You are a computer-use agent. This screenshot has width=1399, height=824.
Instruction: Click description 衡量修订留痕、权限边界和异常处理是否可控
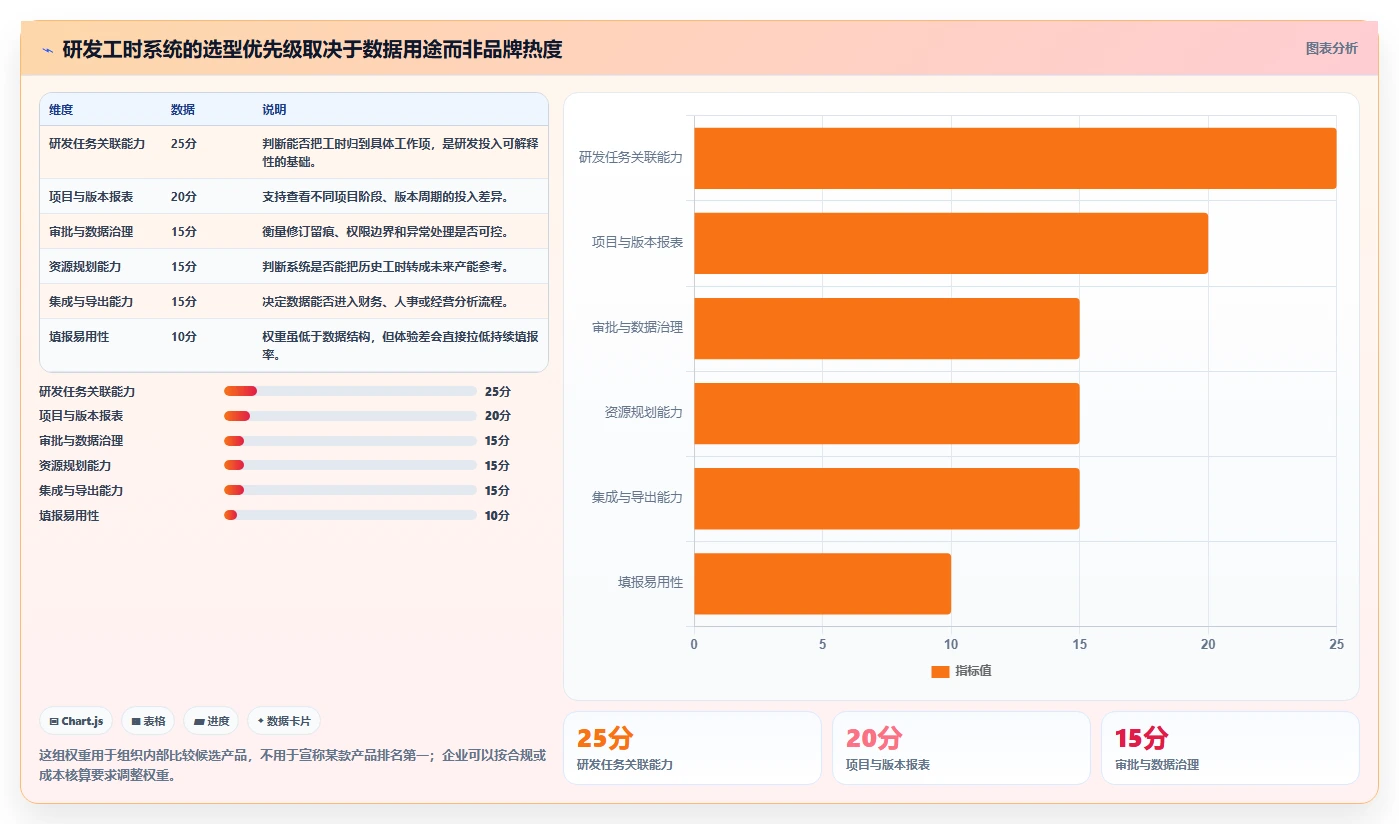tap(388, 232)
